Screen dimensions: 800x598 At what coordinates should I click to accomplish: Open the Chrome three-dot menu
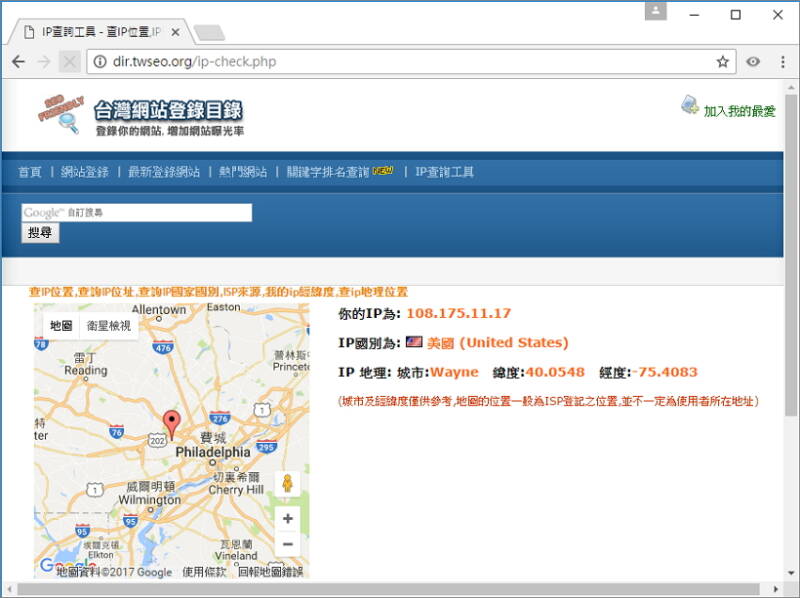tap(782, 62)
